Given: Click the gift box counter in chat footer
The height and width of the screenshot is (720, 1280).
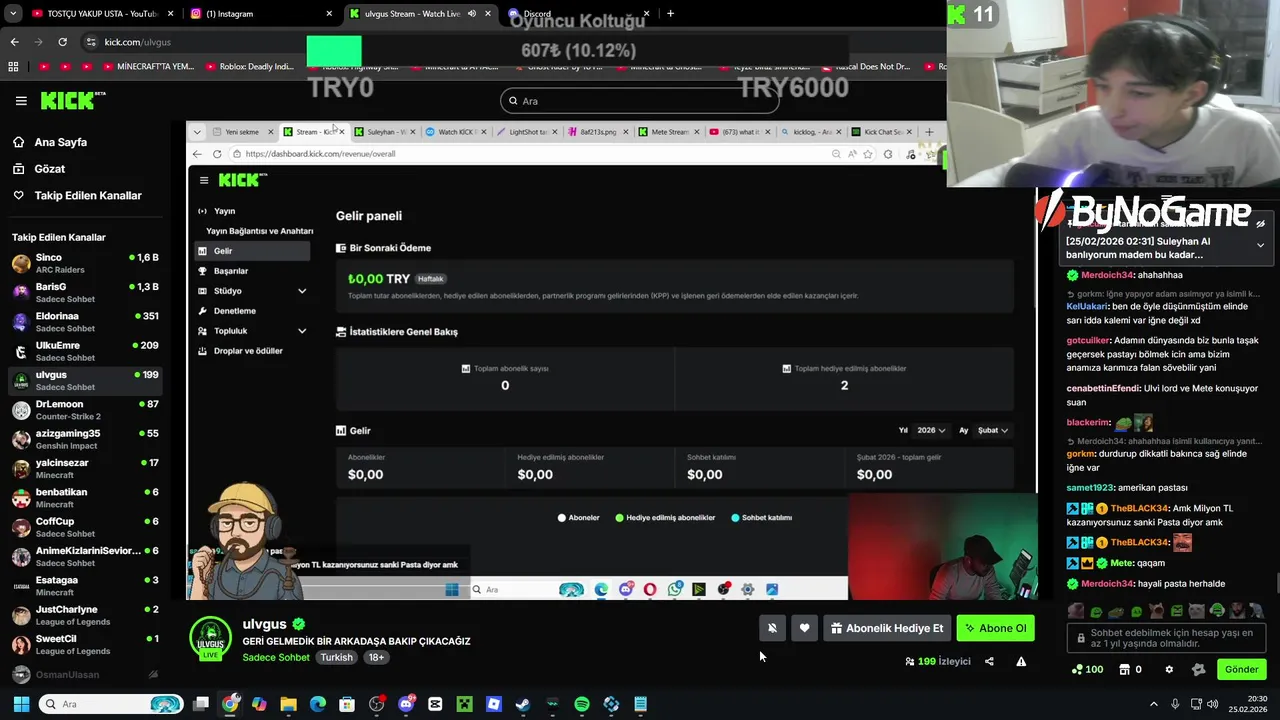Looking at the screenshot, I should coord(1130,669).
